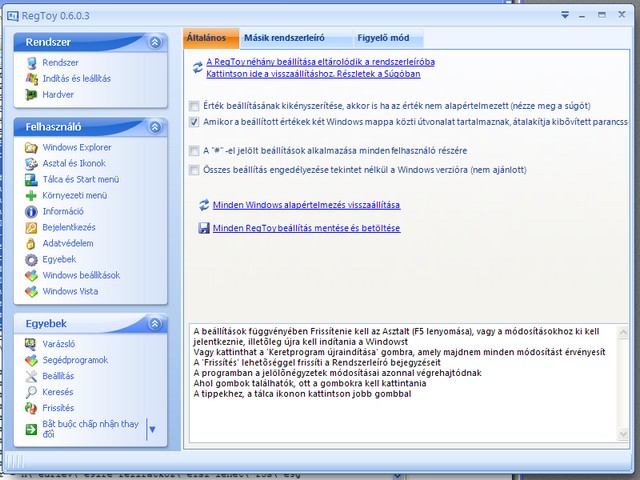Click the refresh icon beside the registry settings link
640x480 pixels.
[x=198, y=67]
